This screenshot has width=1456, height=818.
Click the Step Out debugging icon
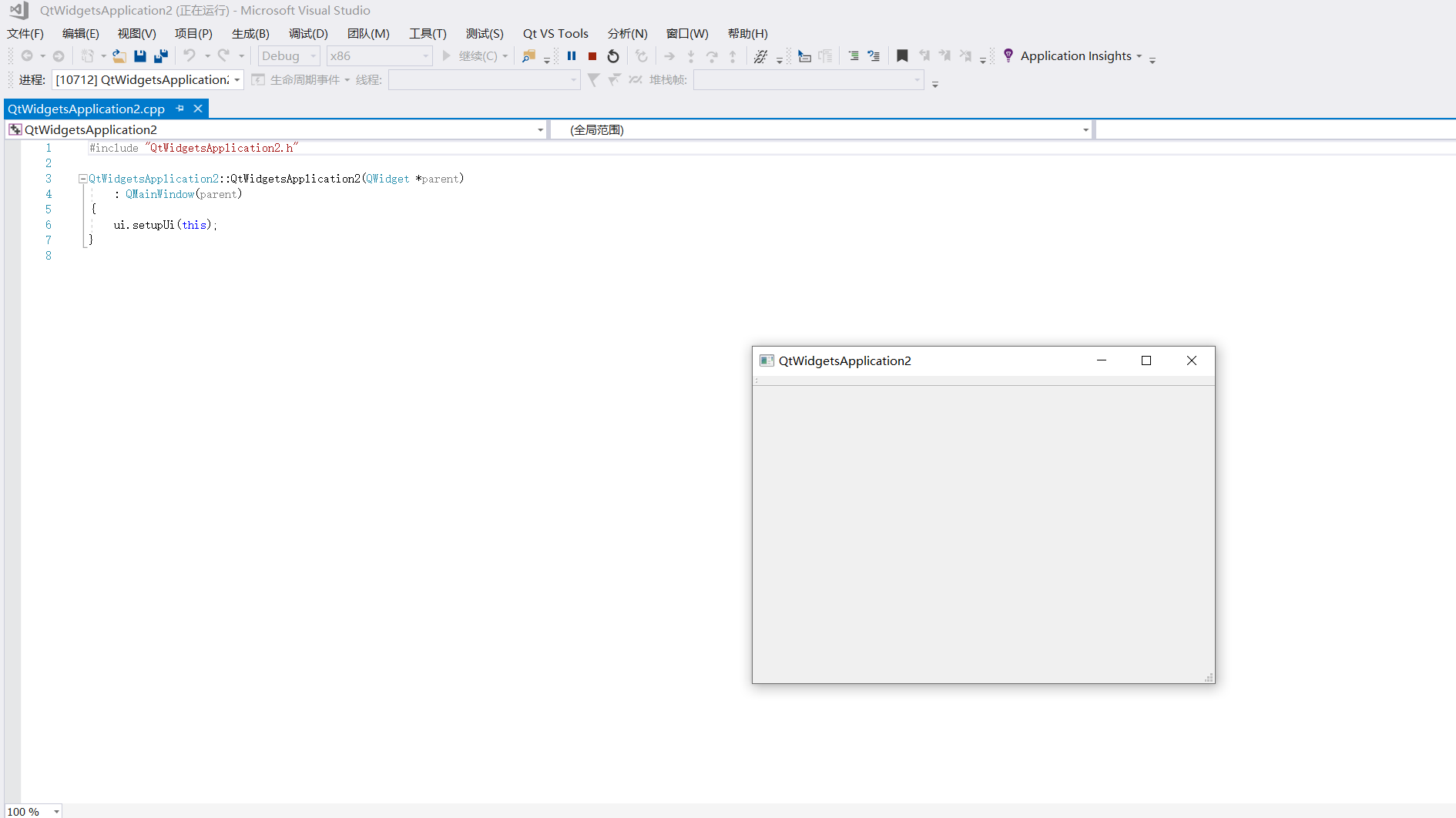pos(733,55)
